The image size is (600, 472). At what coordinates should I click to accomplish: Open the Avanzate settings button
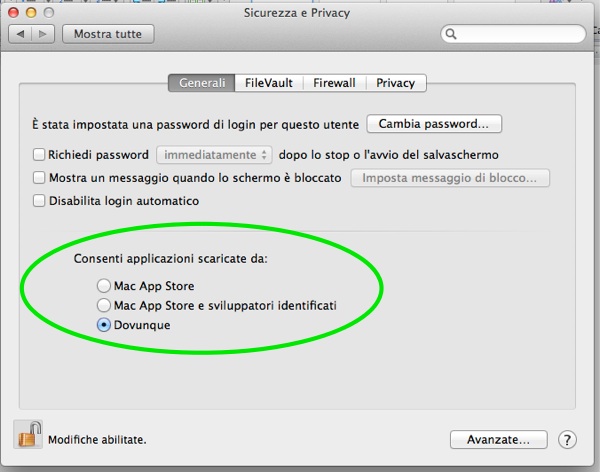(499, 439)
